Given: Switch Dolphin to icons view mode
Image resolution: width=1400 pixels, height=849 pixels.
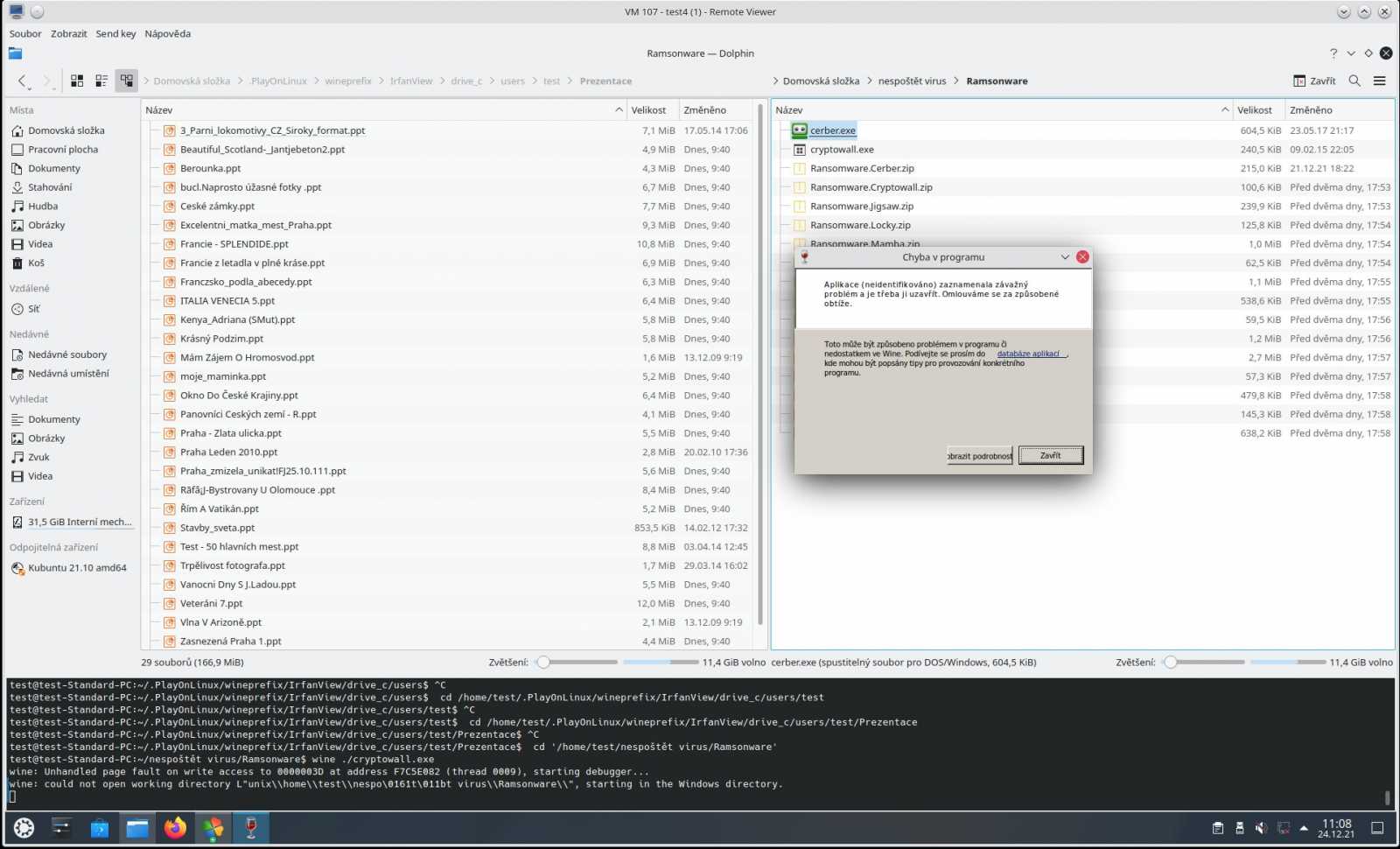Looking at the screenshot, I should pos(77,81).
